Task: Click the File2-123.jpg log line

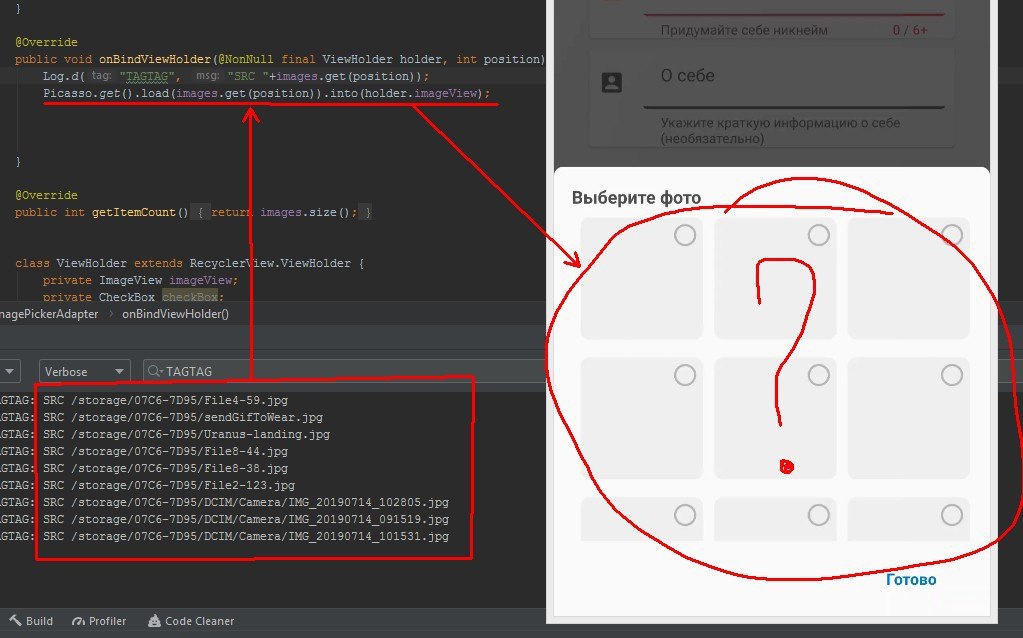Action: coord(147,485)
